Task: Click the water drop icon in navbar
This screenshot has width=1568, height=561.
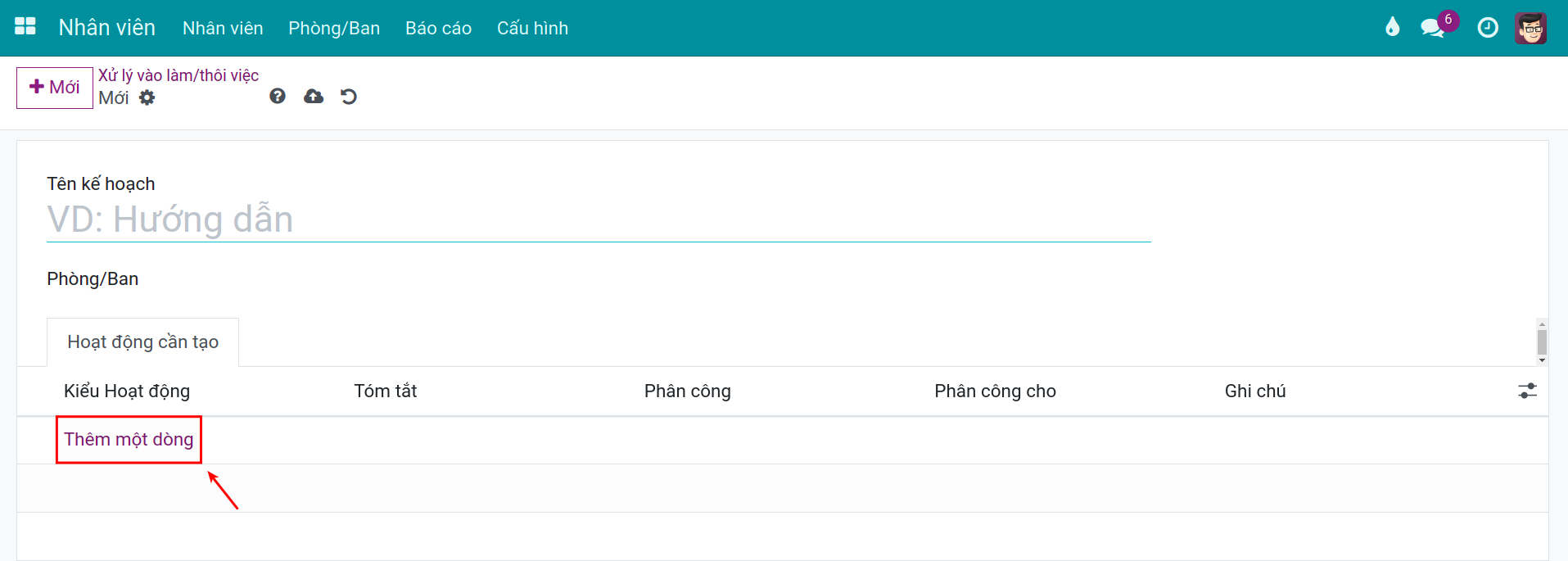Action: pyautogui.click(x=1392, y=27)
